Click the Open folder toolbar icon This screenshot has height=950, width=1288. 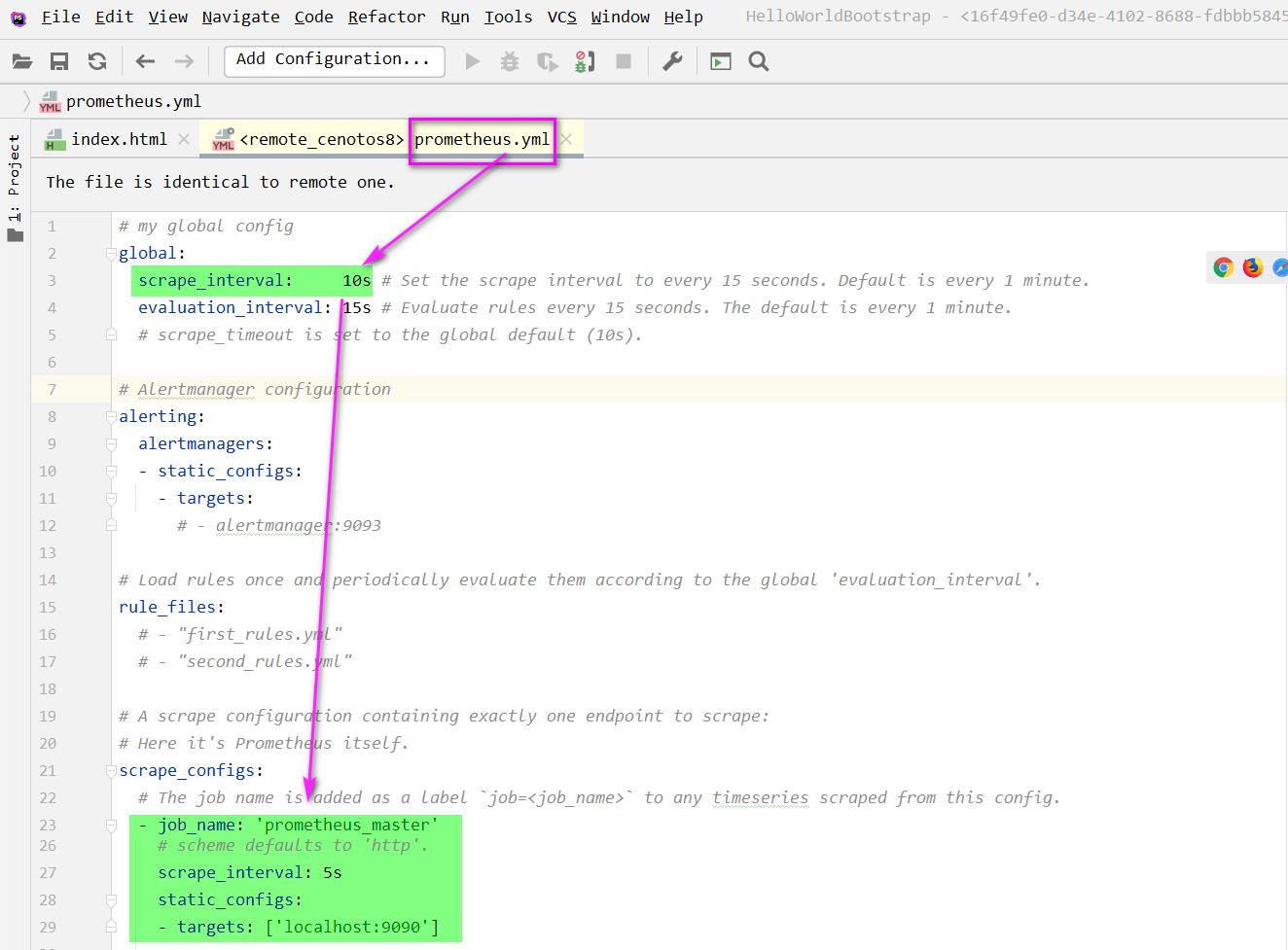point(22,61)
